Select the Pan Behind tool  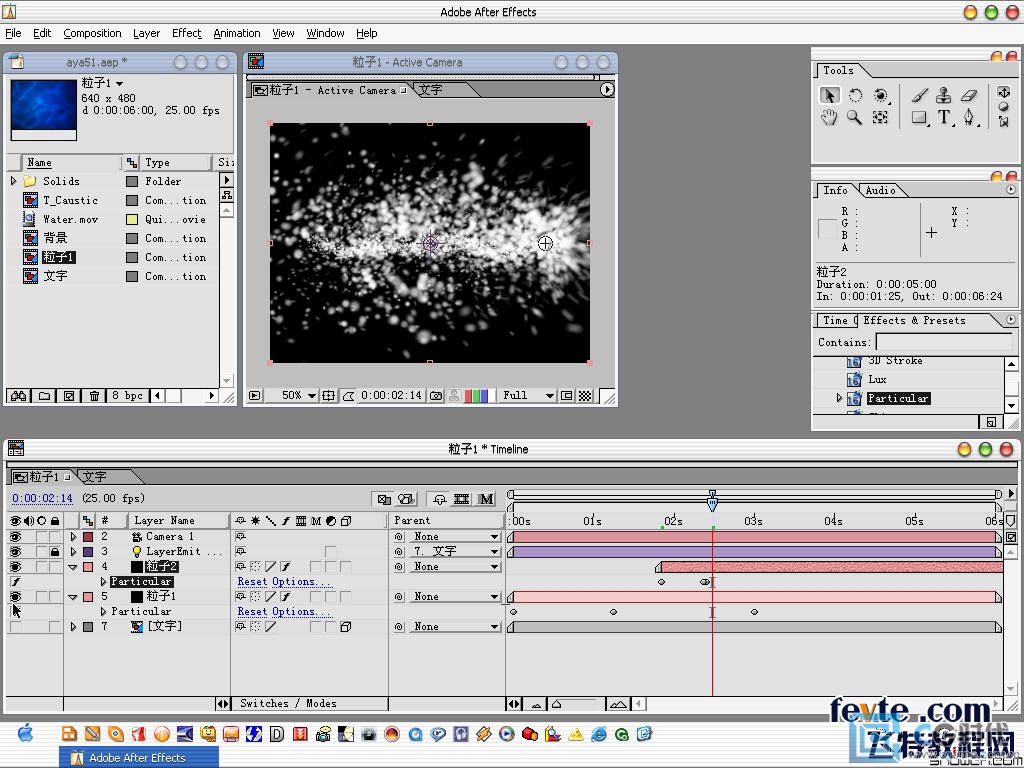pyautogui.click(x=880, y=118)
